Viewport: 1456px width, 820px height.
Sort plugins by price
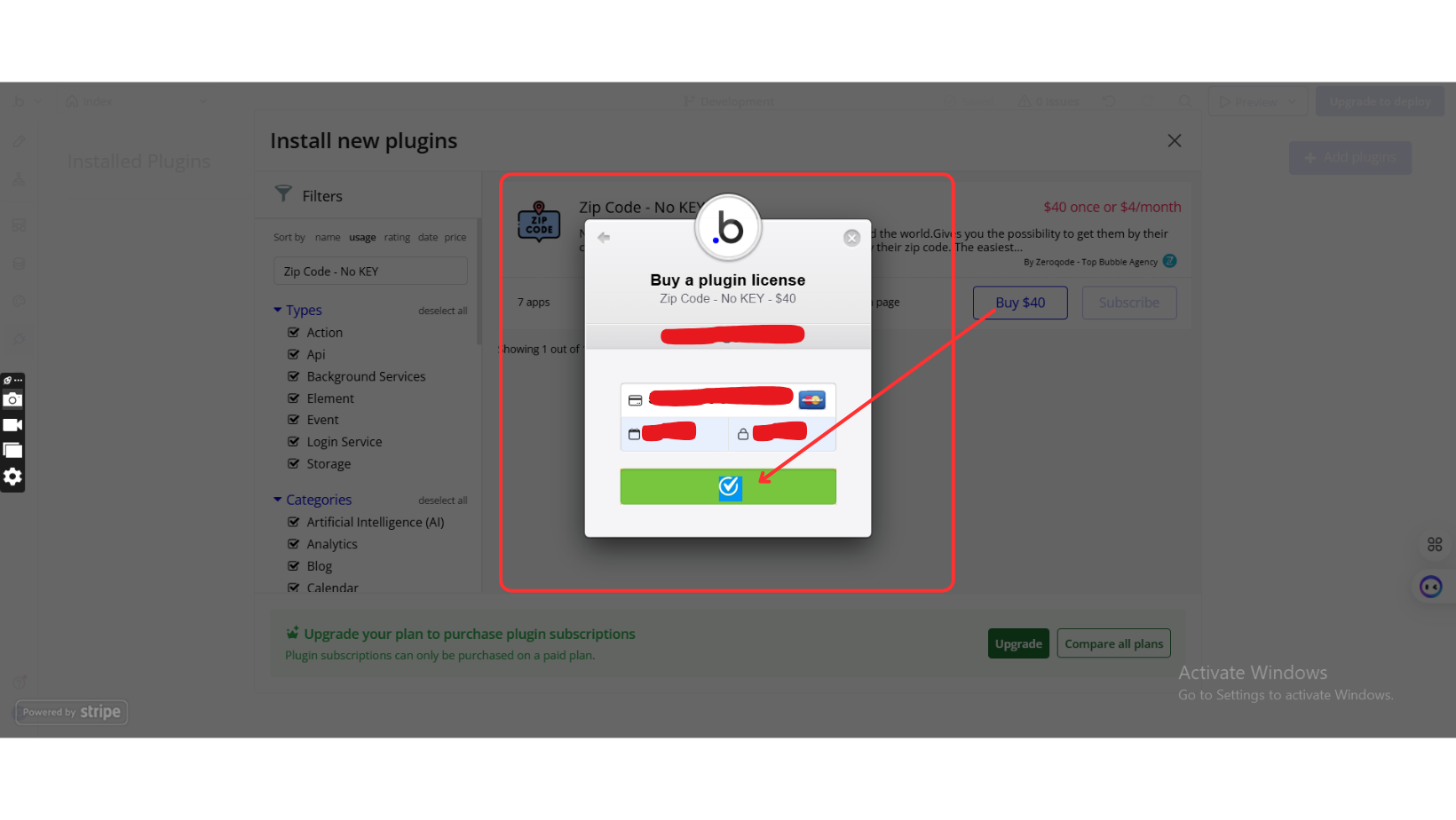point(455,237)
